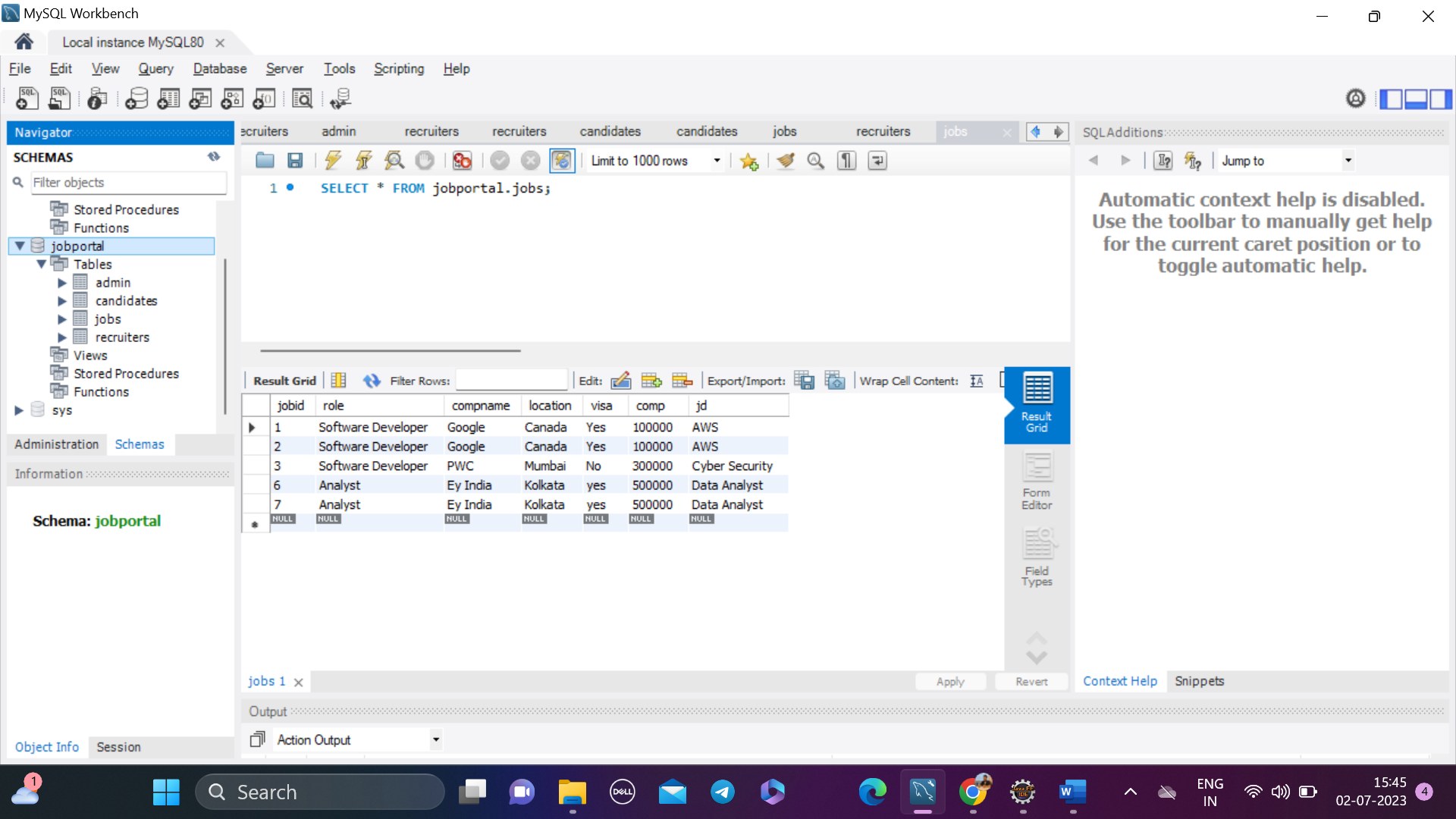
Task: Run EXPLAIN on the current statement
Action: pyautogui.click(x=394, y=161)
